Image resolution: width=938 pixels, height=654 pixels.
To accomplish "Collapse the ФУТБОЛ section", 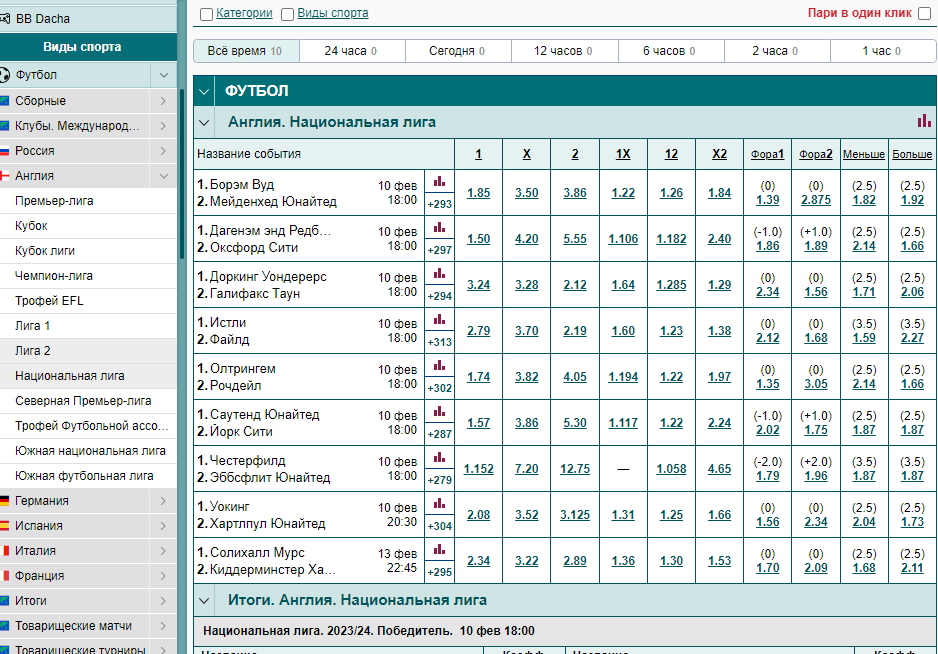I will click(x=204, y=92).
